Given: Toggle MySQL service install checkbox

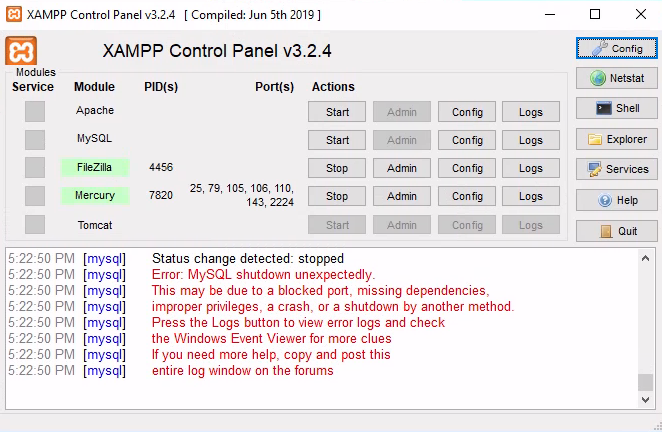Looking at the screenshot, I should click(35, 139).
